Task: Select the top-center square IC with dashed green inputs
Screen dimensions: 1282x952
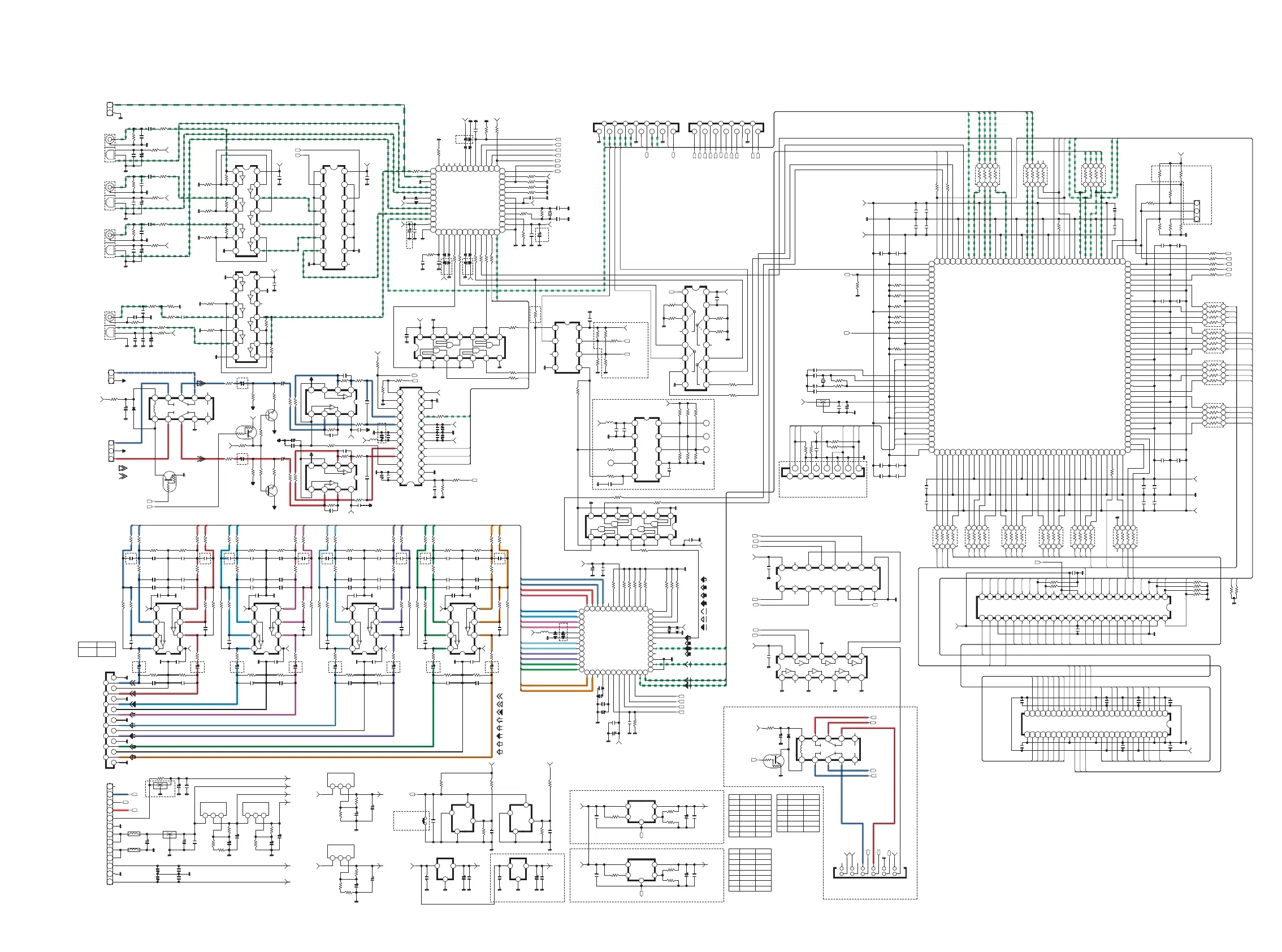Action: coord(467,200)
